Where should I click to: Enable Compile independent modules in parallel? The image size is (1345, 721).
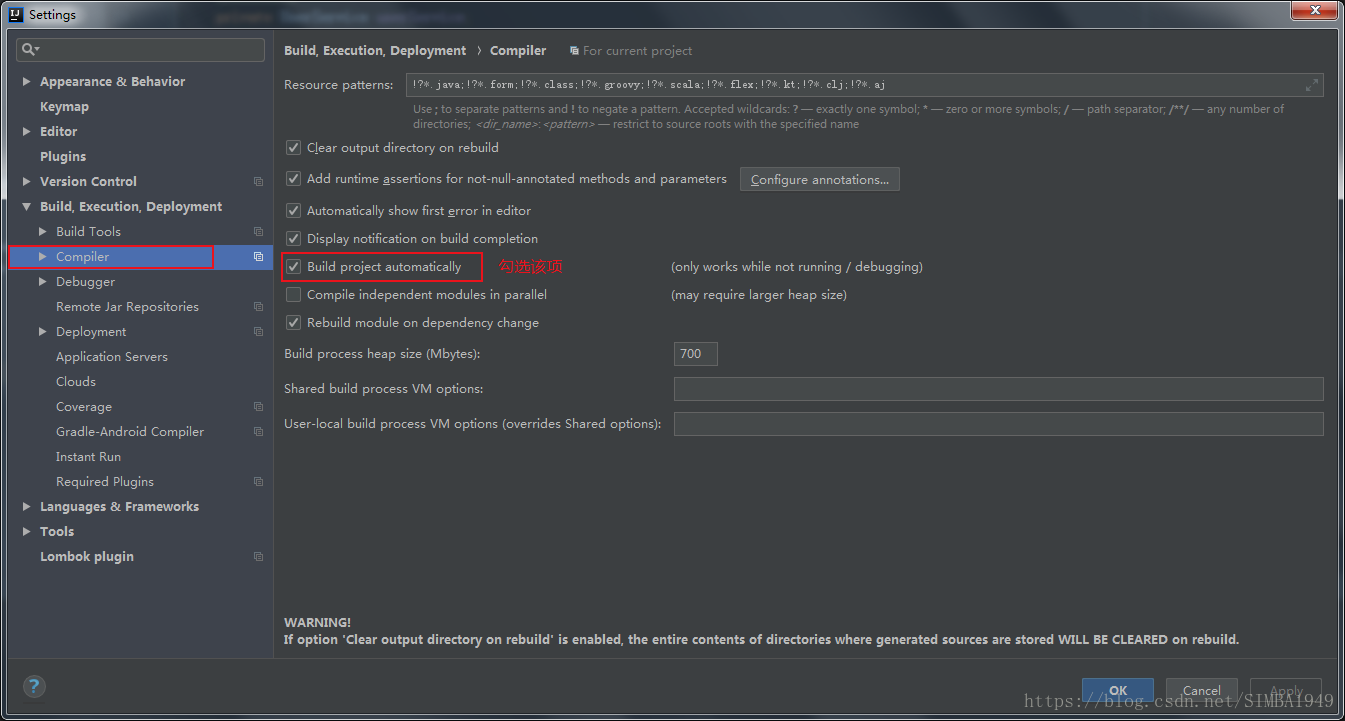[293, 295]
